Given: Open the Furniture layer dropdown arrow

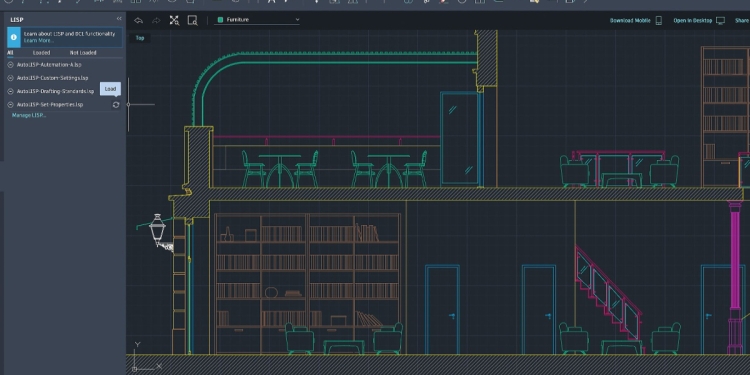Looking at the screenshot, I should click(x=297, y=20).
